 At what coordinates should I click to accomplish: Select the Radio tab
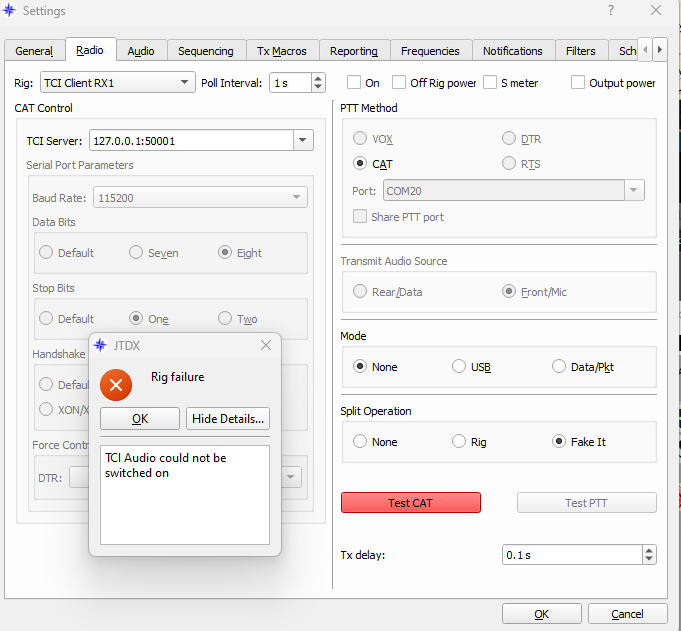(x=90, y=50)
